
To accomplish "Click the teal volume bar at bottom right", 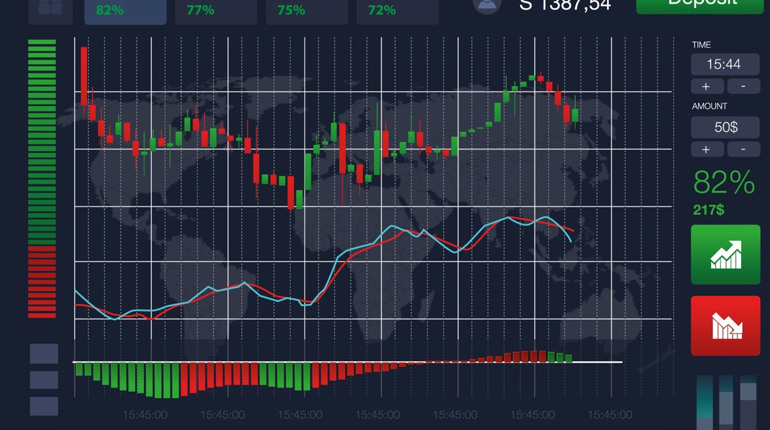I will 704,403.
